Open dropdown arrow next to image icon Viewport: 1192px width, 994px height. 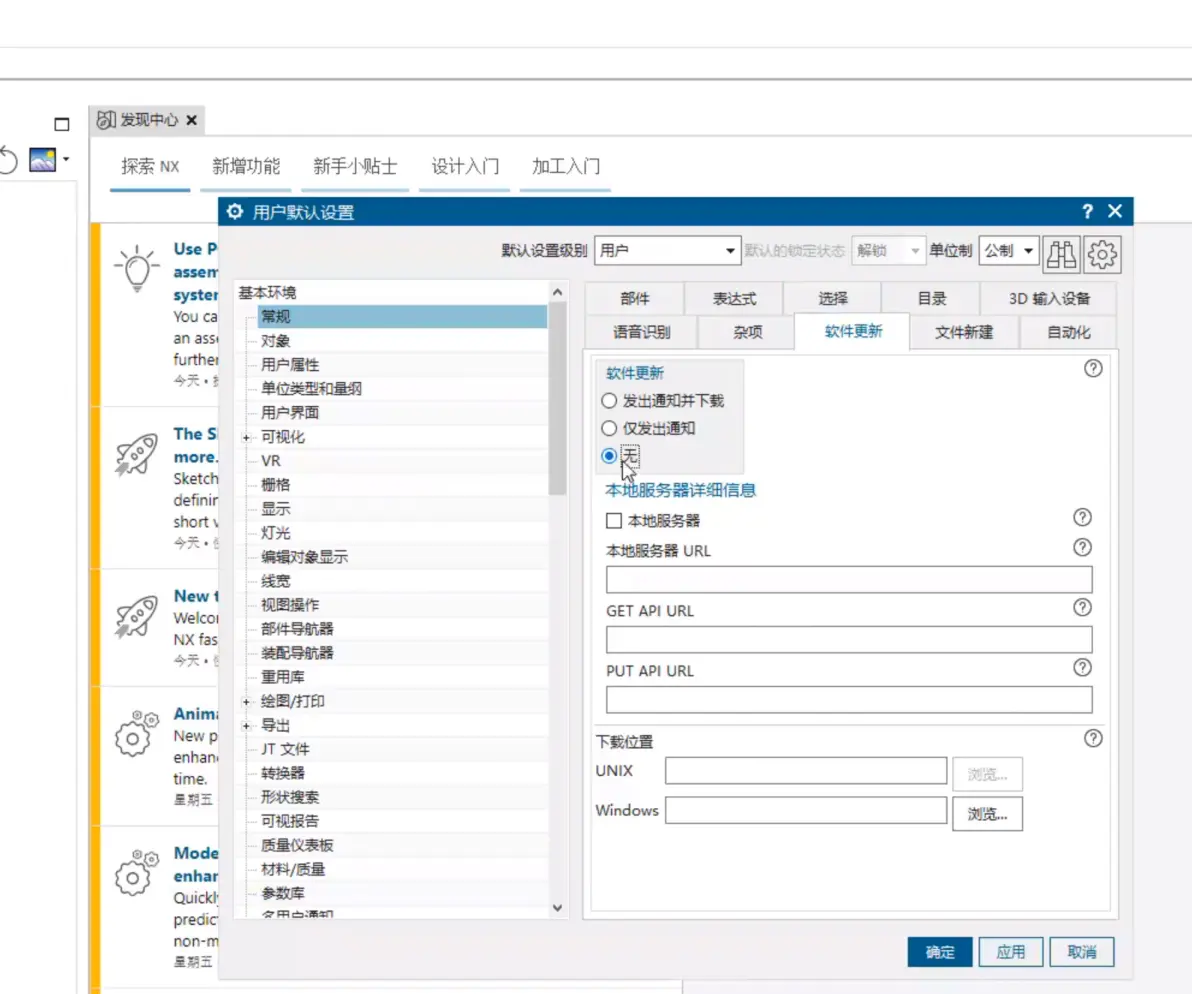(66, 160)
